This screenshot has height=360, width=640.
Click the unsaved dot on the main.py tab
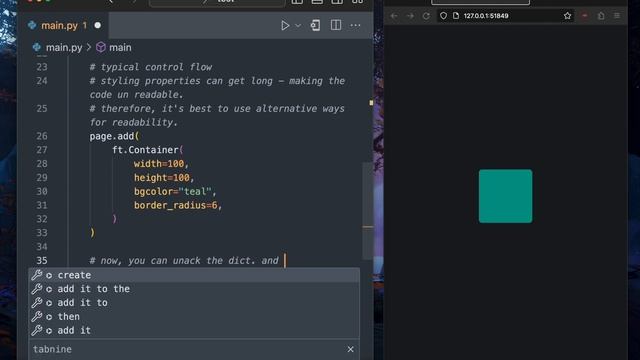(98, 25)
